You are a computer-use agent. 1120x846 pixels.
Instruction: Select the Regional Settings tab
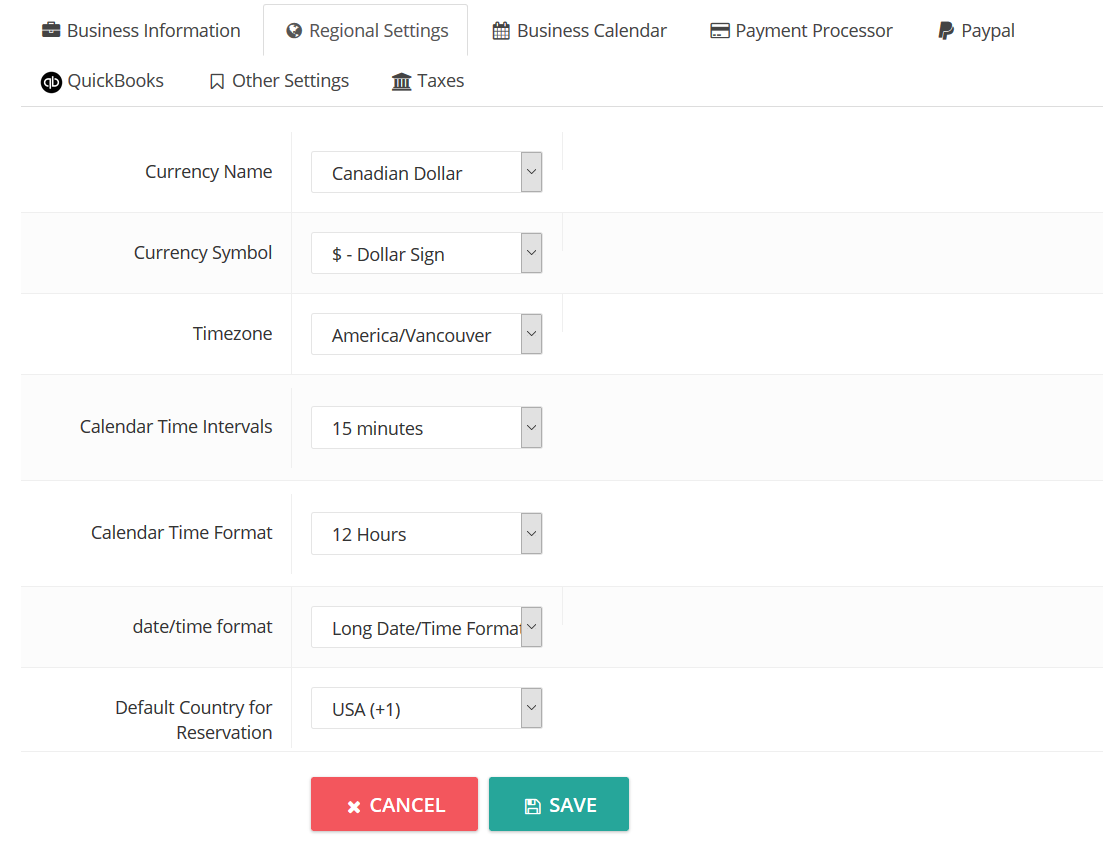[x=366, y=31]
